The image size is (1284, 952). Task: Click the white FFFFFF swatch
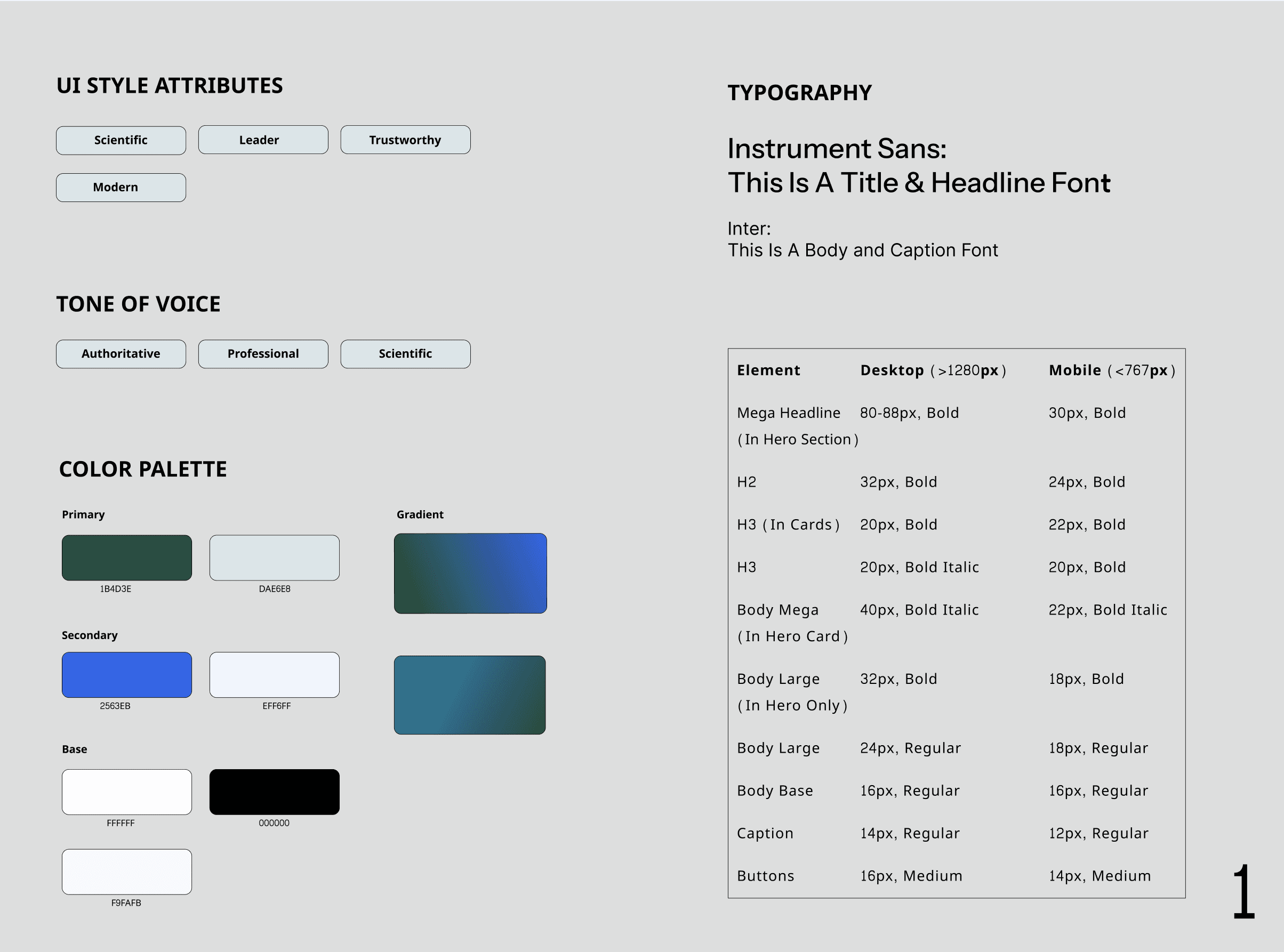[x=126, y=791]
